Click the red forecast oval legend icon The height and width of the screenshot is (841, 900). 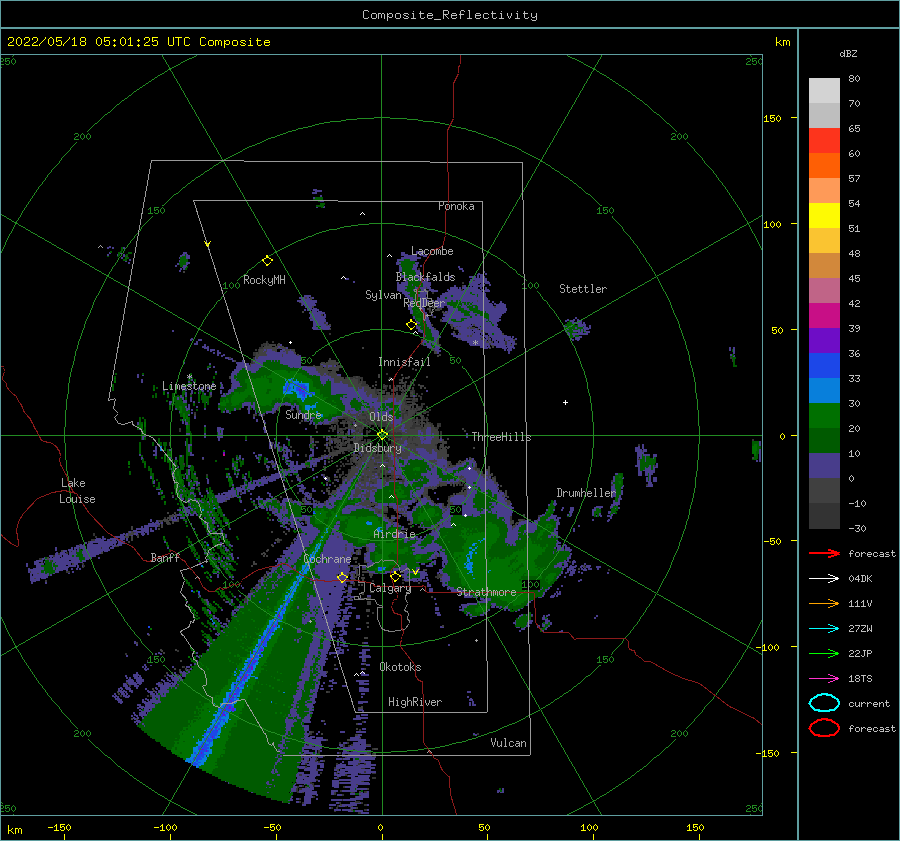tap(824, 728)
